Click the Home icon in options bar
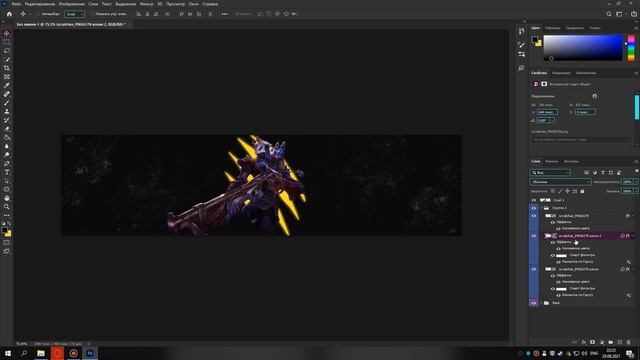 tap(9, 14)
